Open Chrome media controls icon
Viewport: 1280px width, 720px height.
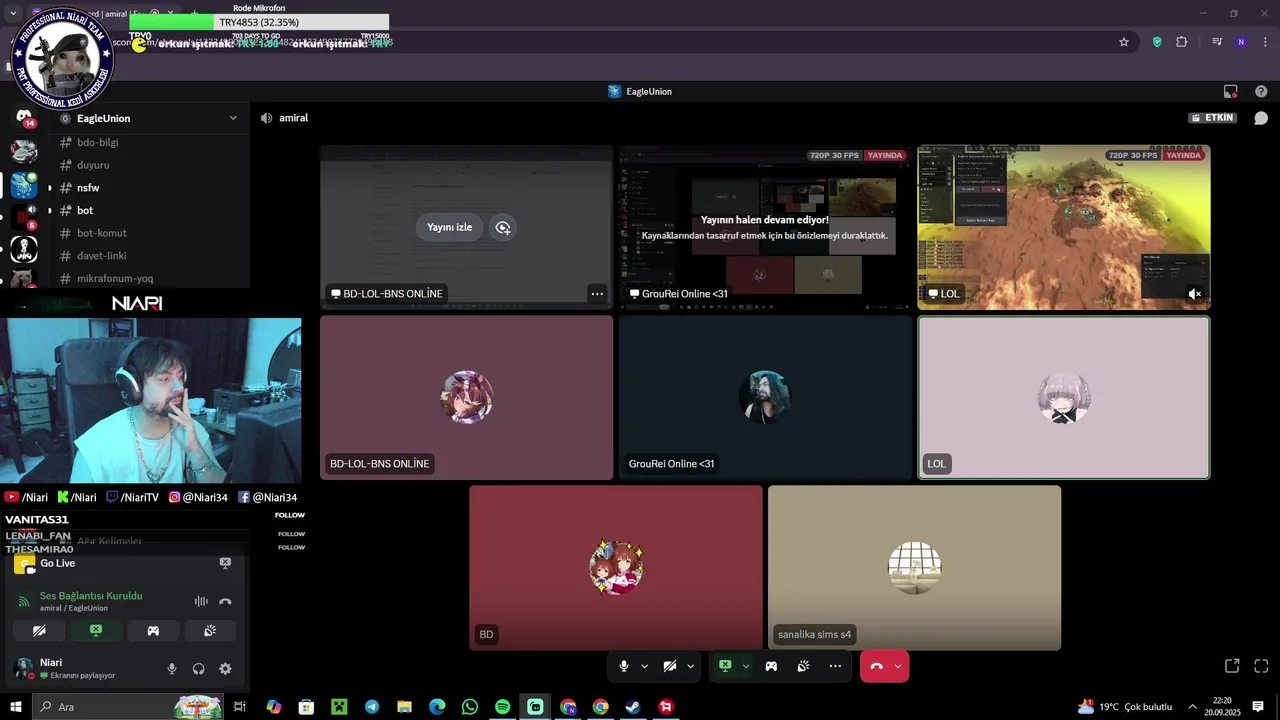tap(1217, 42)
